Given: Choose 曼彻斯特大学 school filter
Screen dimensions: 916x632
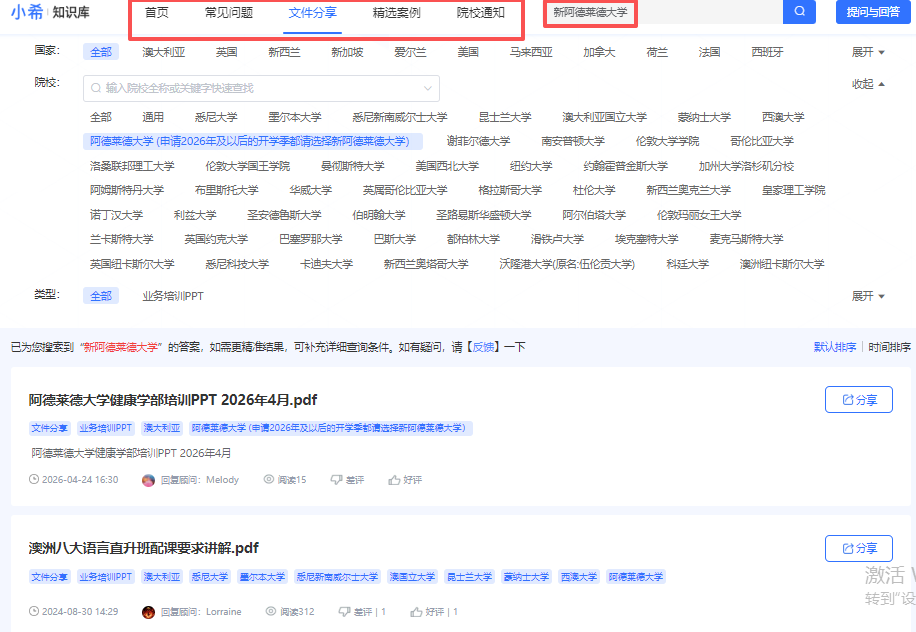Looking at the screenshot, I should pyautogui.click(x=353, y=166).
